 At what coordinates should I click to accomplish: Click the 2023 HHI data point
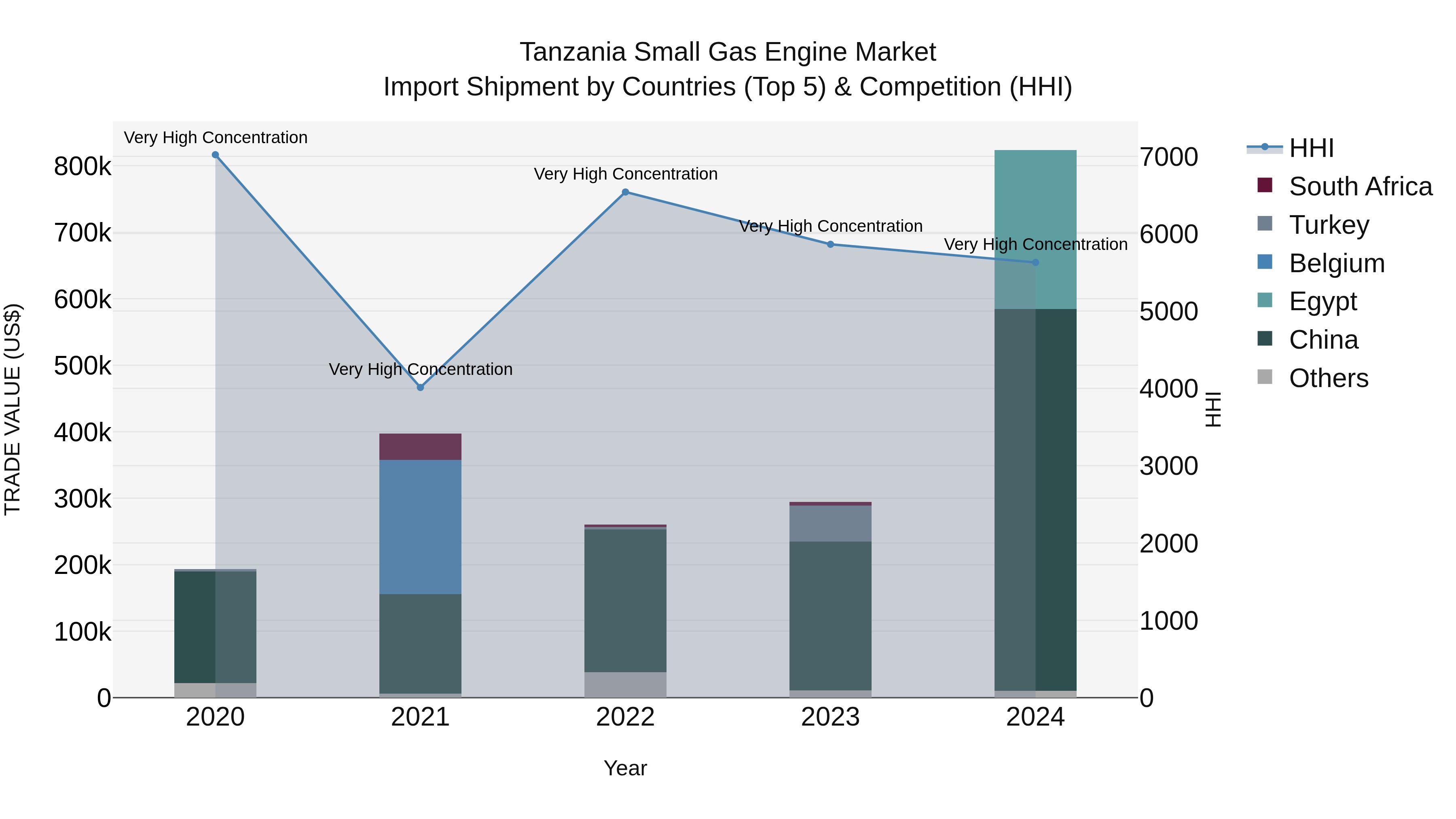click(x=830, y=244)
